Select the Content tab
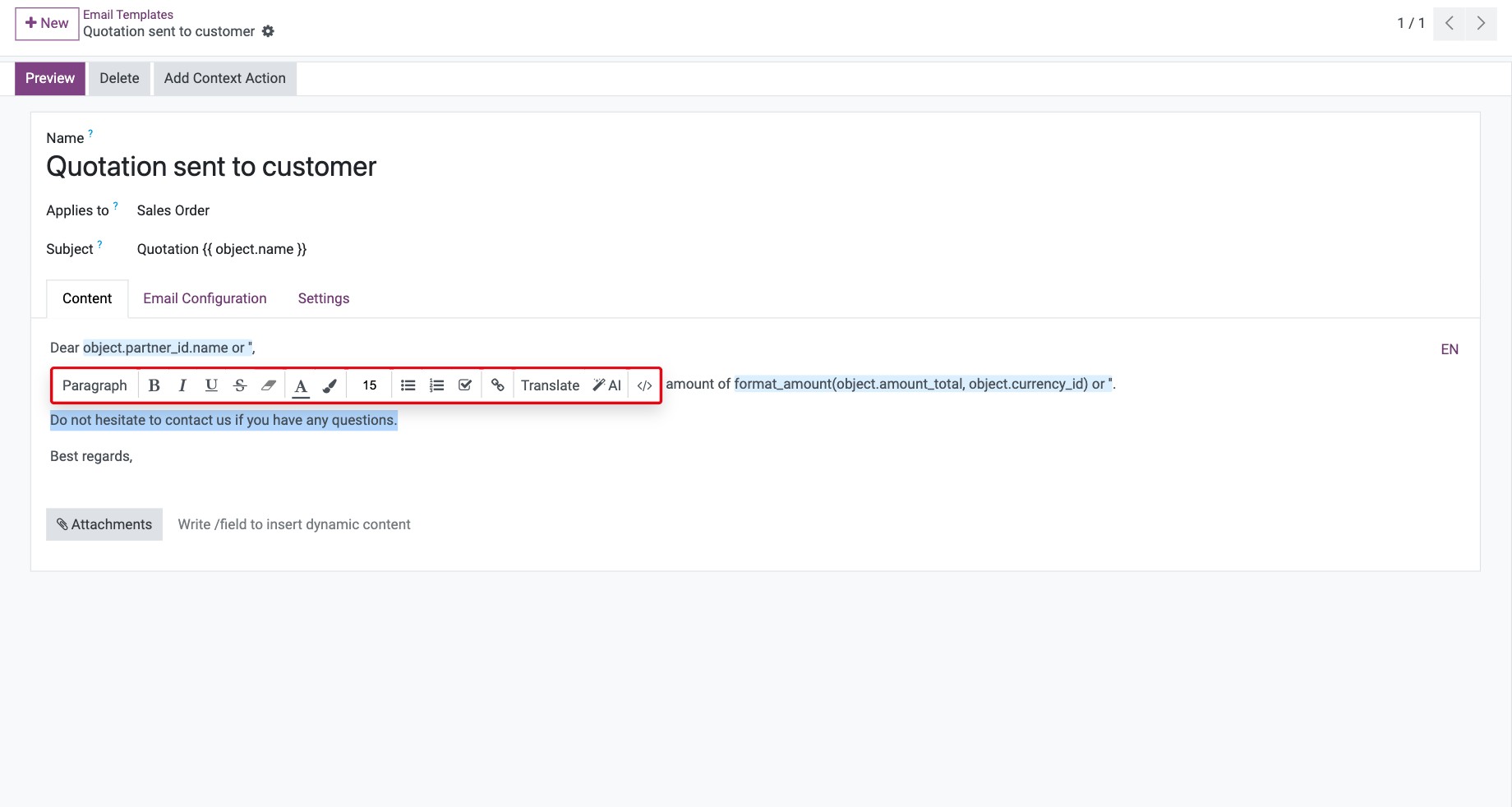The height and width of the screenshot is (807, 1512). [x=87, y=298]
